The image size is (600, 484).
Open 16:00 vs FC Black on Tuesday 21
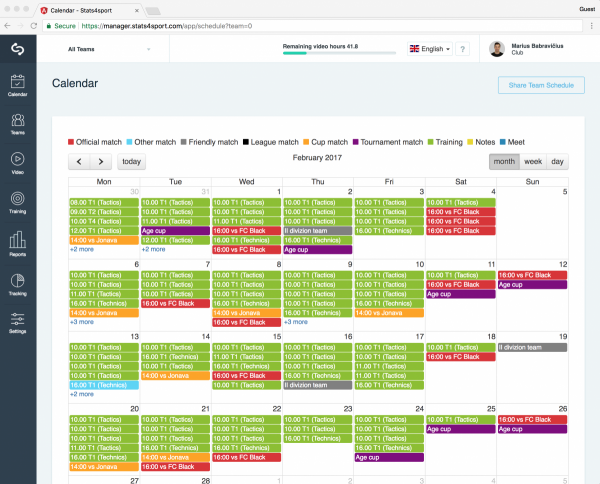176,467
